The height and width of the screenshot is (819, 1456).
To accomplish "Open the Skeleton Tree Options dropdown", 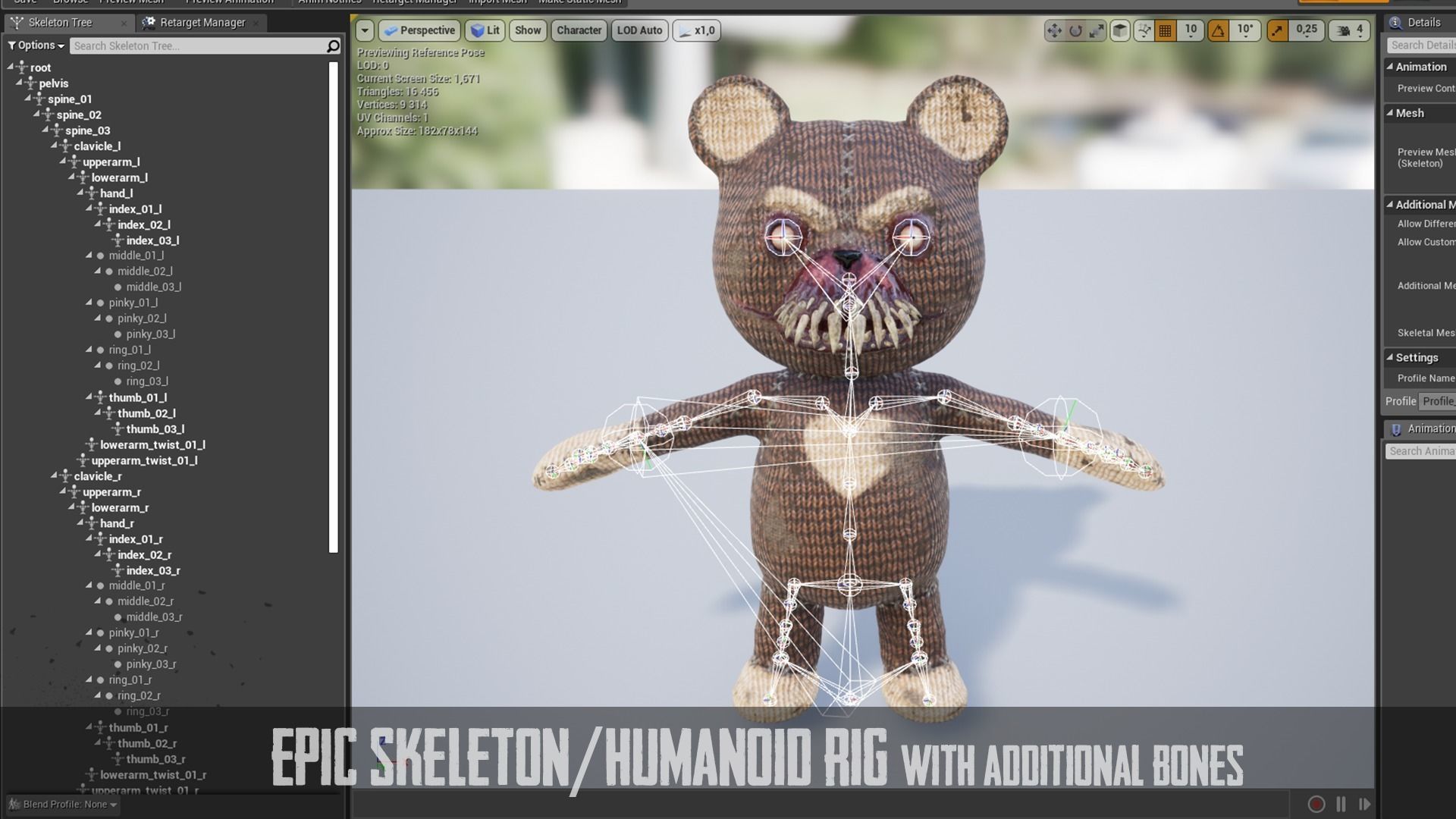I will [x=36, y=45].
